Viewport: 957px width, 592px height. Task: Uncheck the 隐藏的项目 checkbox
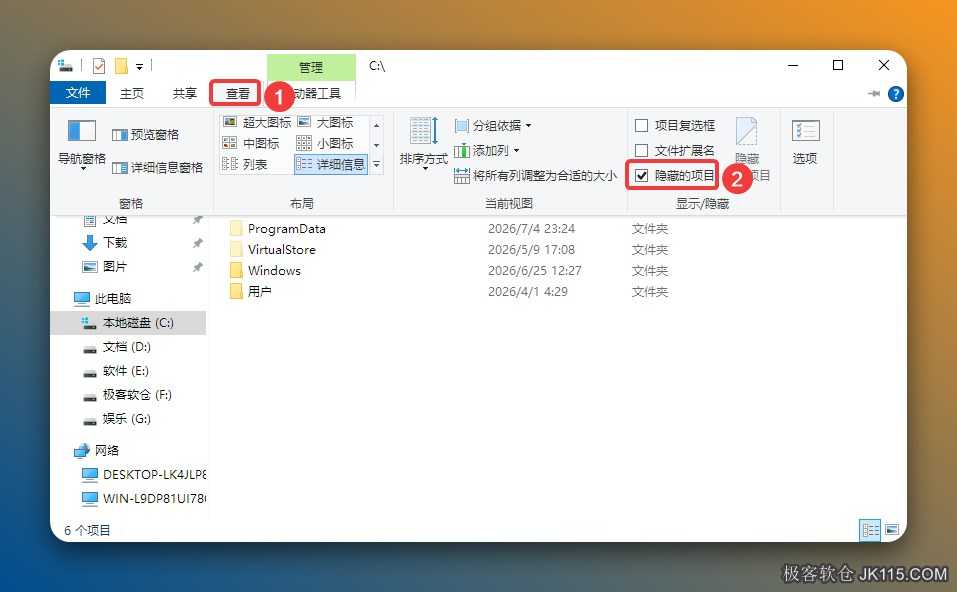coord(641,176)
